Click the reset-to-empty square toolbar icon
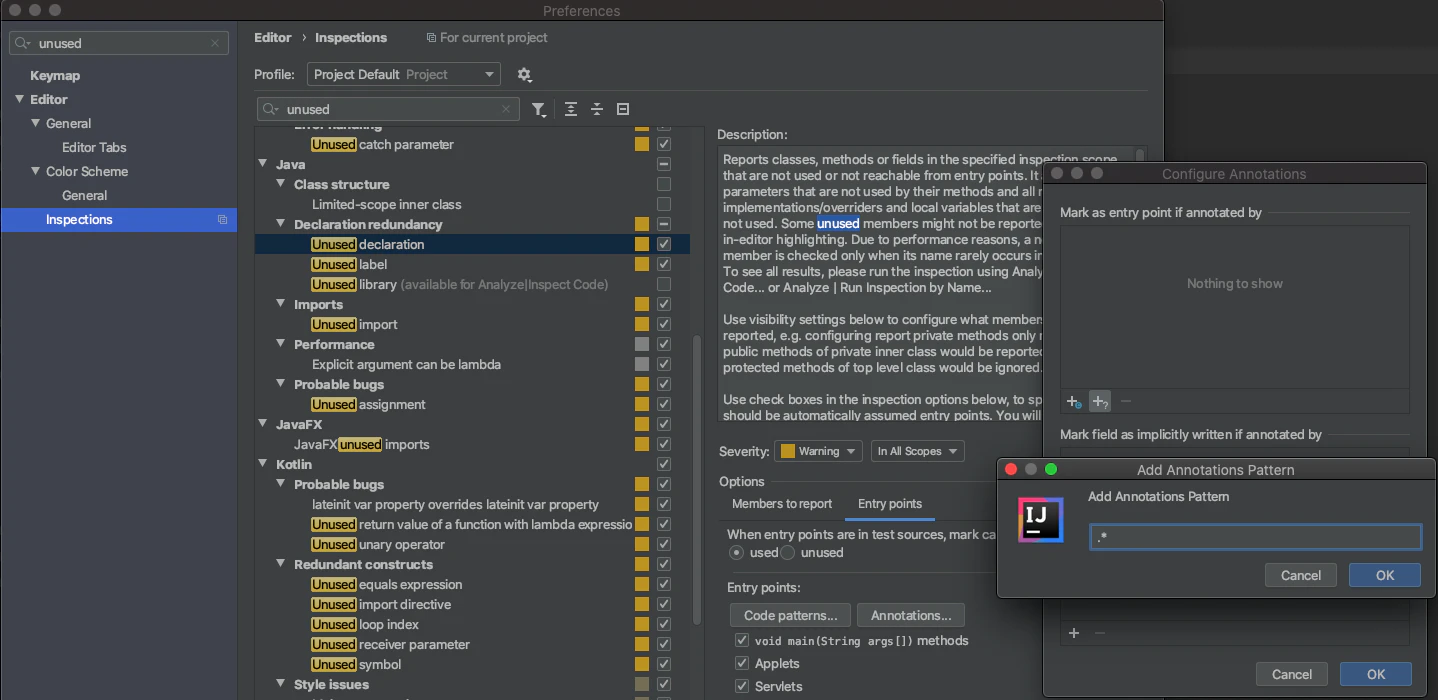This screenshot has height=700, width=1438. 623,109
